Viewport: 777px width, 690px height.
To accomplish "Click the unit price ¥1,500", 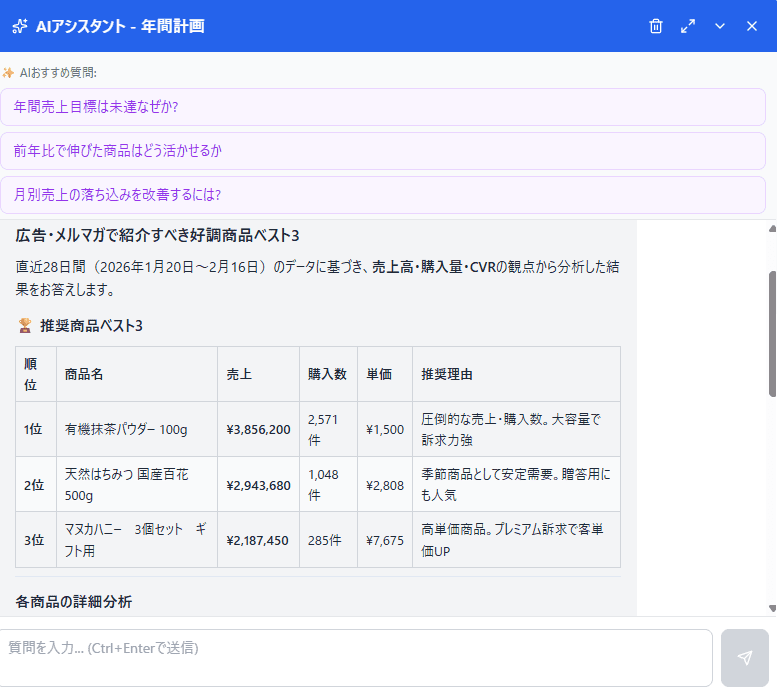I will (x=385, y=429).
